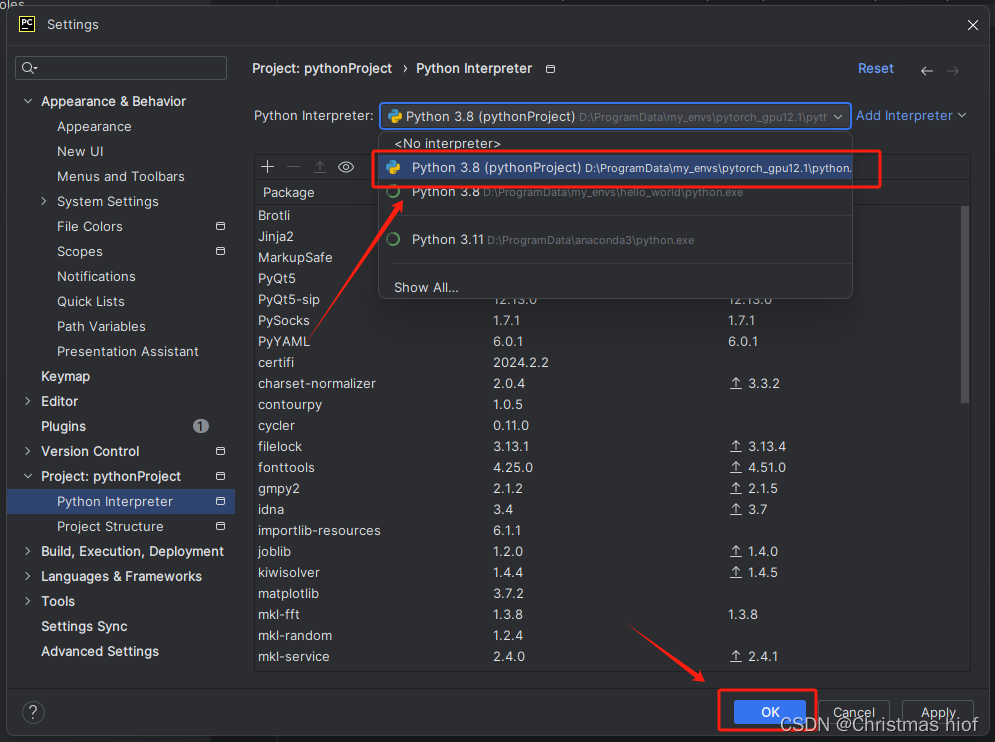Click the PyCharm logo in title bar
The image size is (995, 742).
pos(27,24)
